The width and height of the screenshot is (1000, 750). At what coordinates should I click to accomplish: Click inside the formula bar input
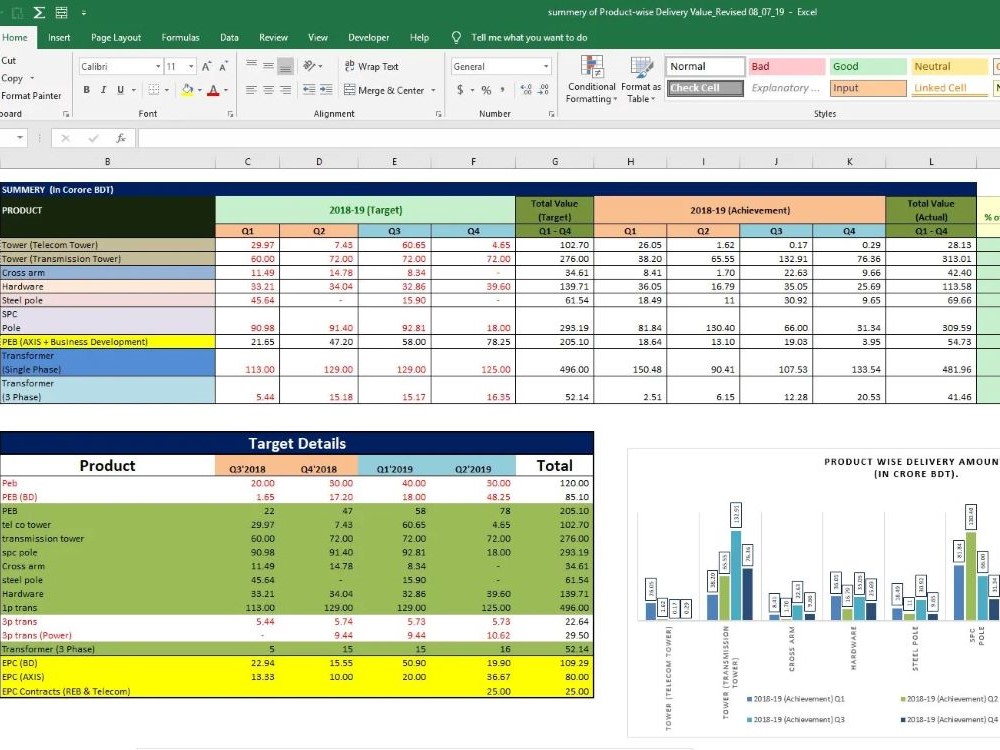pyautogui.click(x=568, y=138)
